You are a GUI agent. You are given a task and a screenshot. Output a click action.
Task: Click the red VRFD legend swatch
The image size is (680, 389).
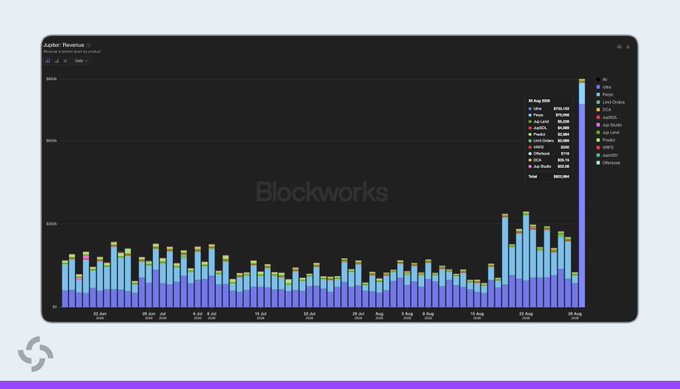click(x=598, y=148)
